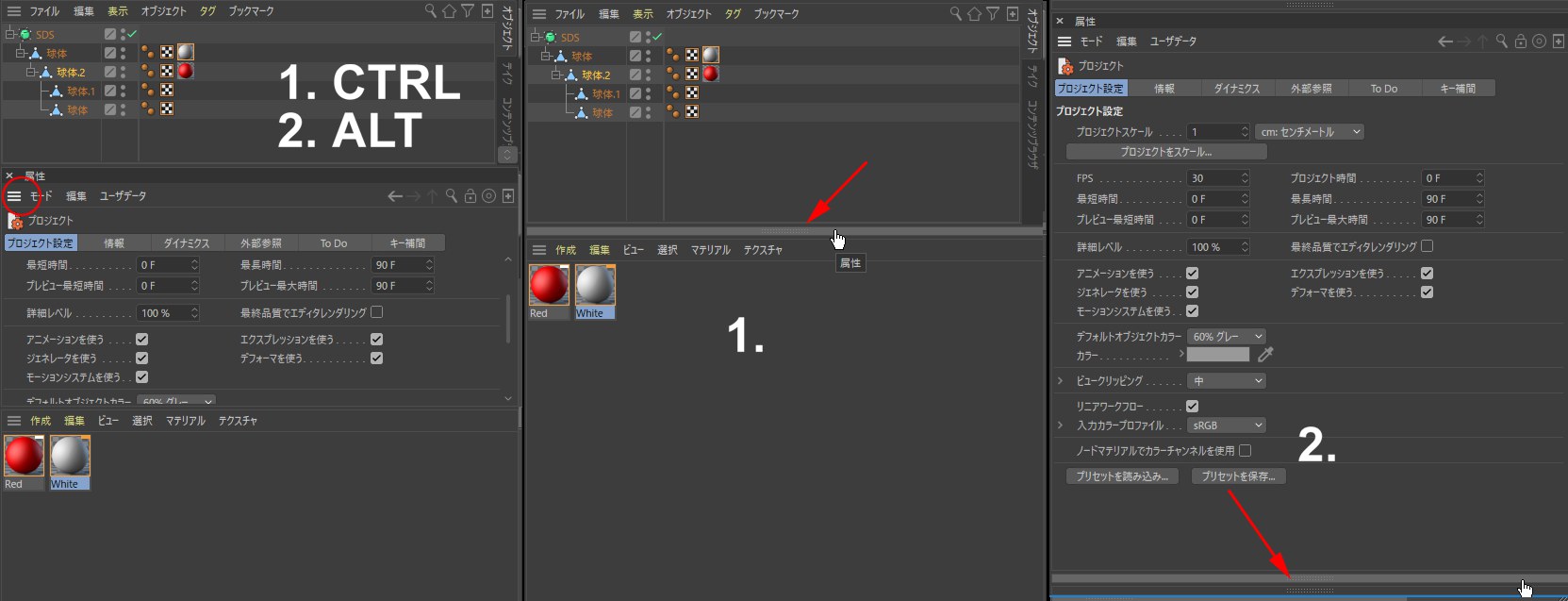
Task: Disable the リニアワークフロー checkbox
Action: (1192, 406)
